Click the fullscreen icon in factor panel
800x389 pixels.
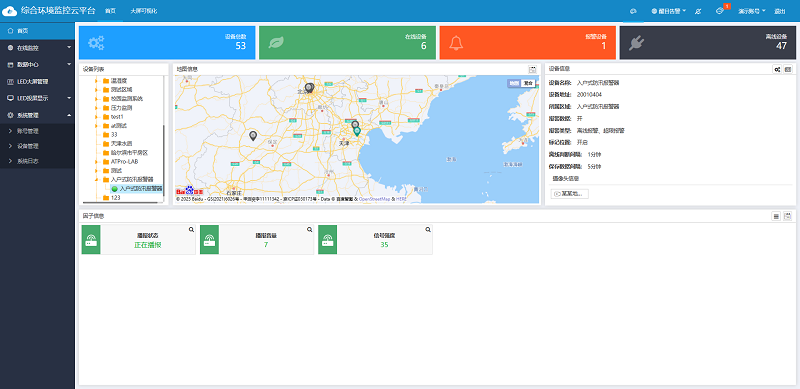[788, 216]
